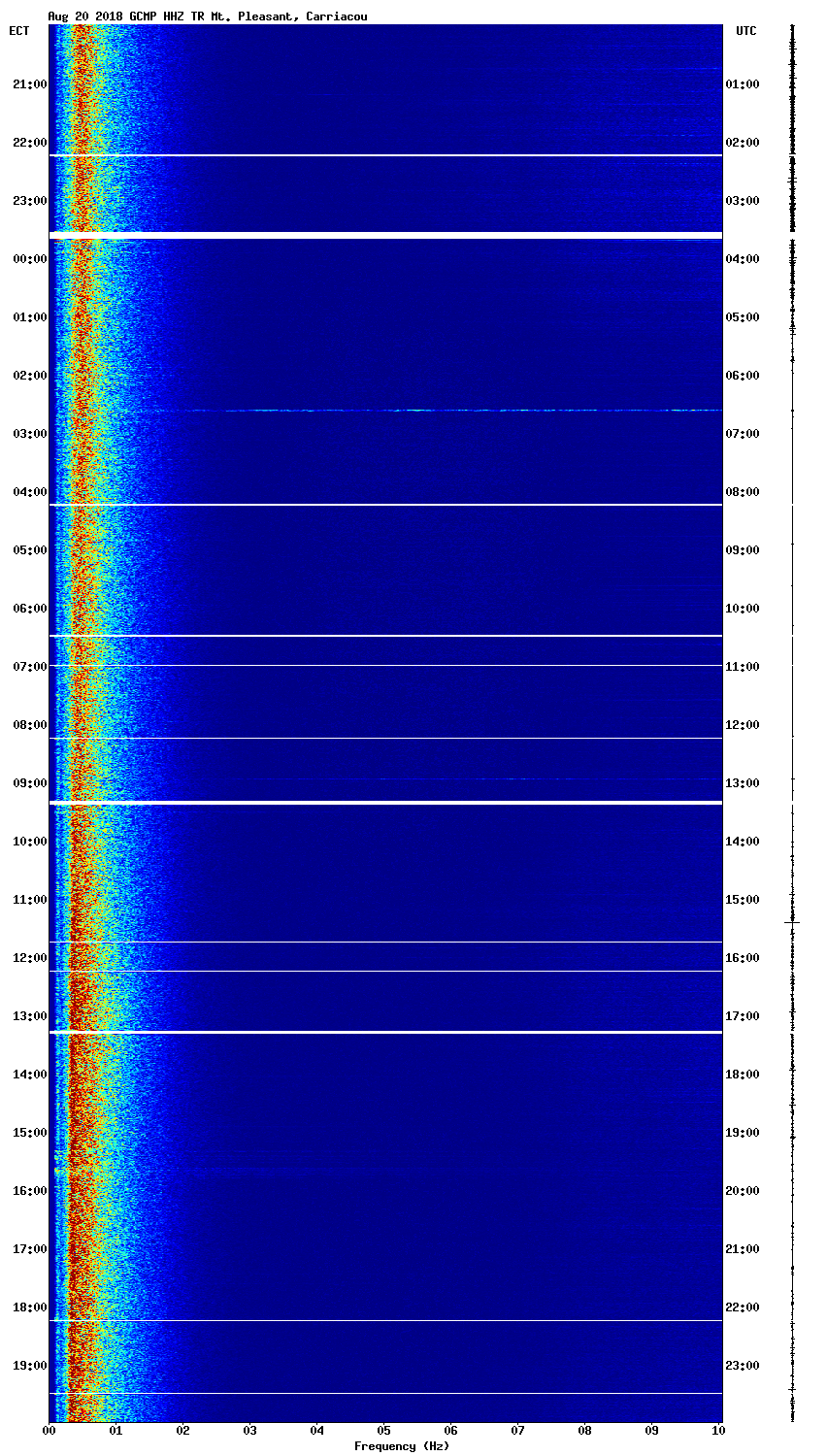The image size is (827, 1456).
Task: Select the 04:00 label on the ECT axis
Action: [x=30, y=492]
